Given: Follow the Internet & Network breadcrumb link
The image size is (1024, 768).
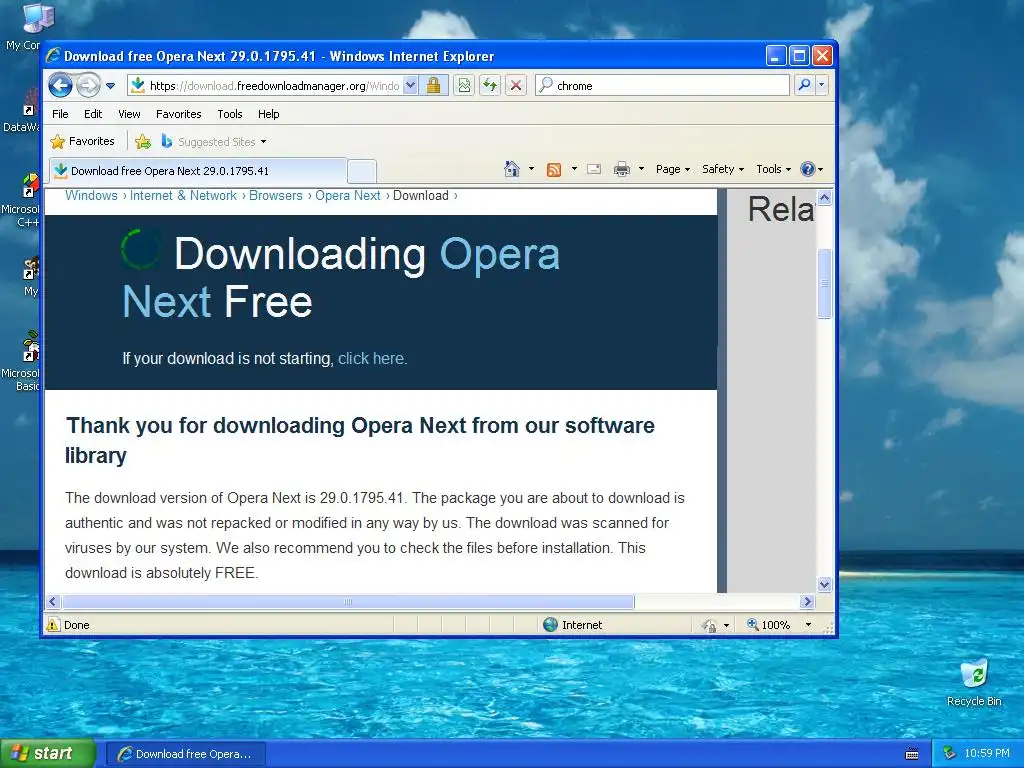Looking at the screenshot, I should pos(183,195).
